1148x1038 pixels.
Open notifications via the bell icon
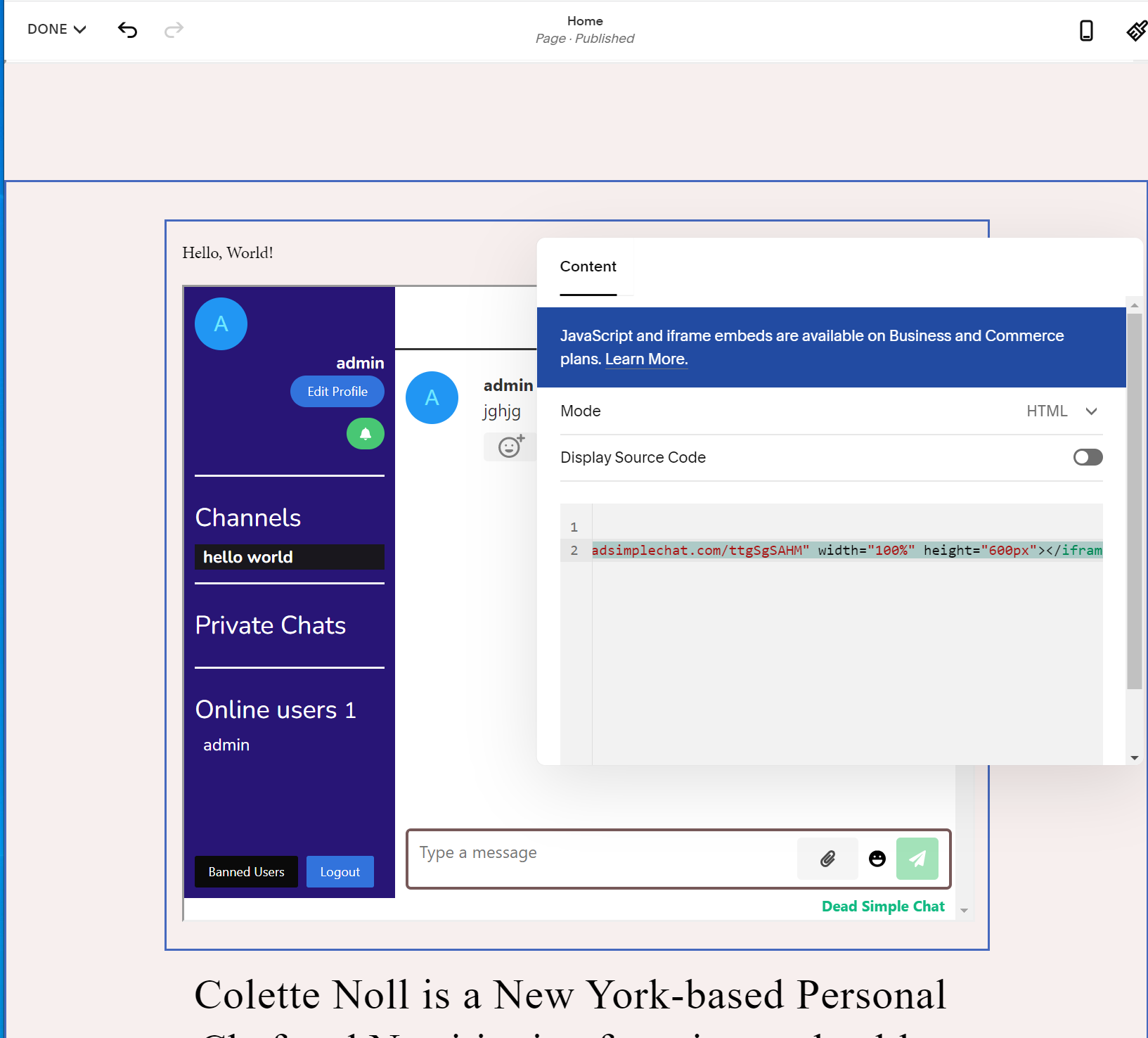pyautogui.click(x=365, y=433)
